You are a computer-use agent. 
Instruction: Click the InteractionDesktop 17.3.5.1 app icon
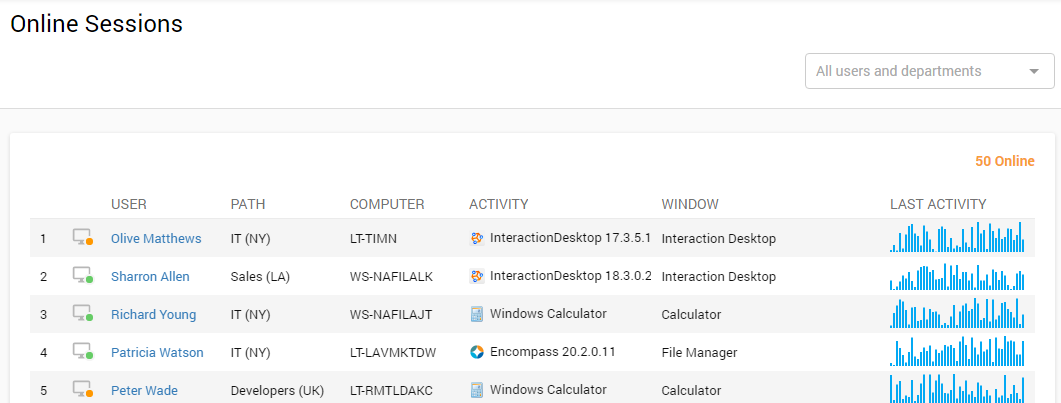tap(477, 238)
